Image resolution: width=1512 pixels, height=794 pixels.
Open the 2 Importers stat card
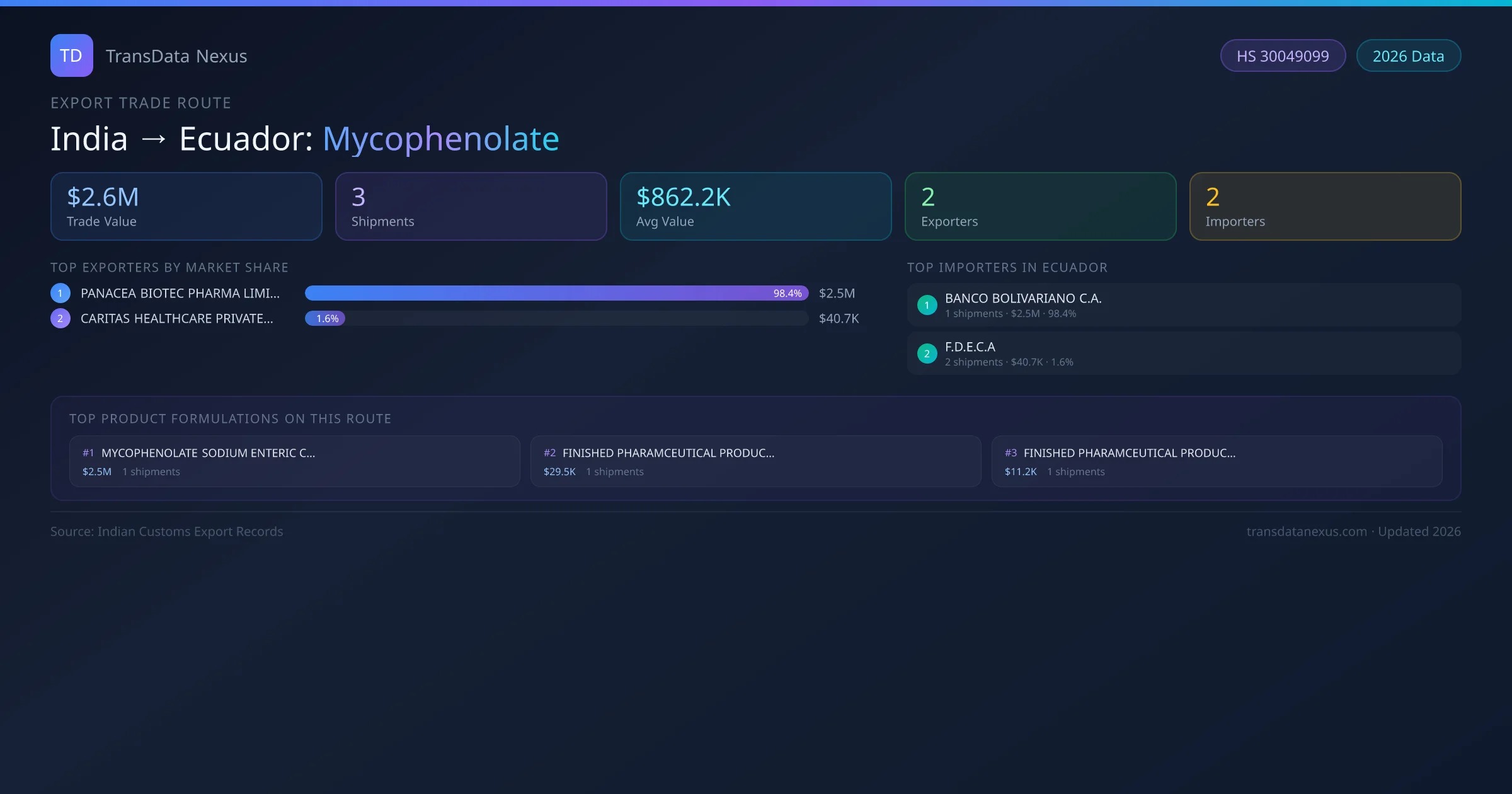(x=1325, y=206)
